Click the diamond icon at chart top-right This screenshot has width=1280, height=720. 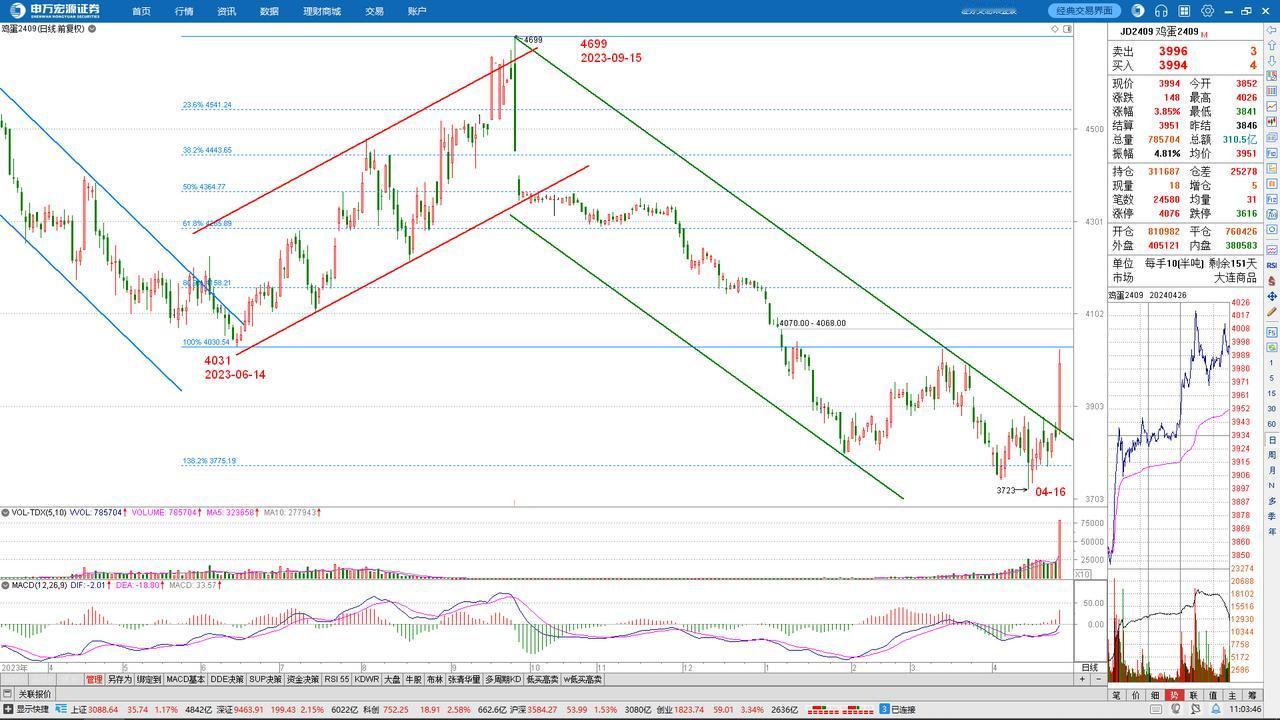(x=1054, y=29)
